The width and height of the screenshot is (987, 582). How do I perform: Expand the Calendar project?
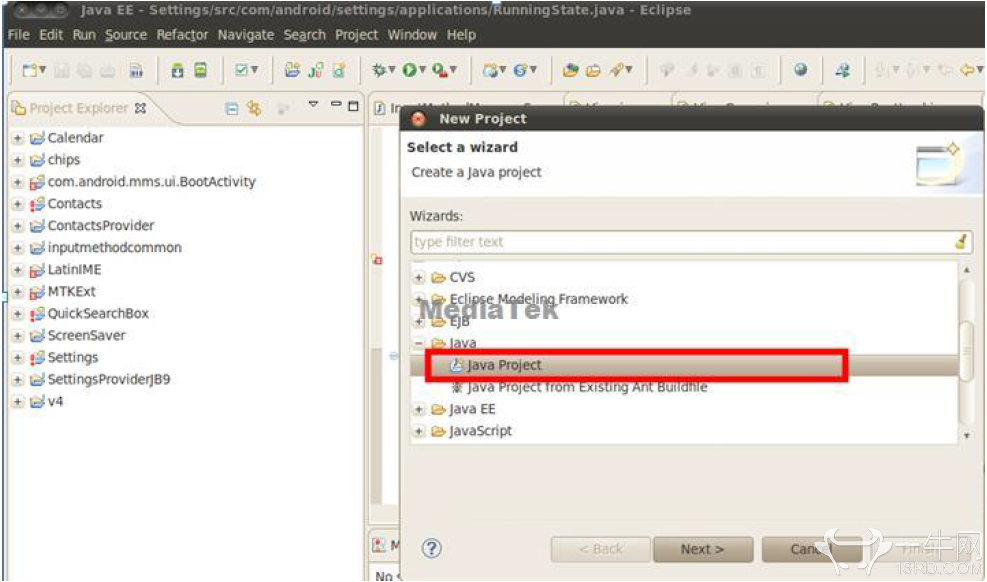tap(18, 138)
